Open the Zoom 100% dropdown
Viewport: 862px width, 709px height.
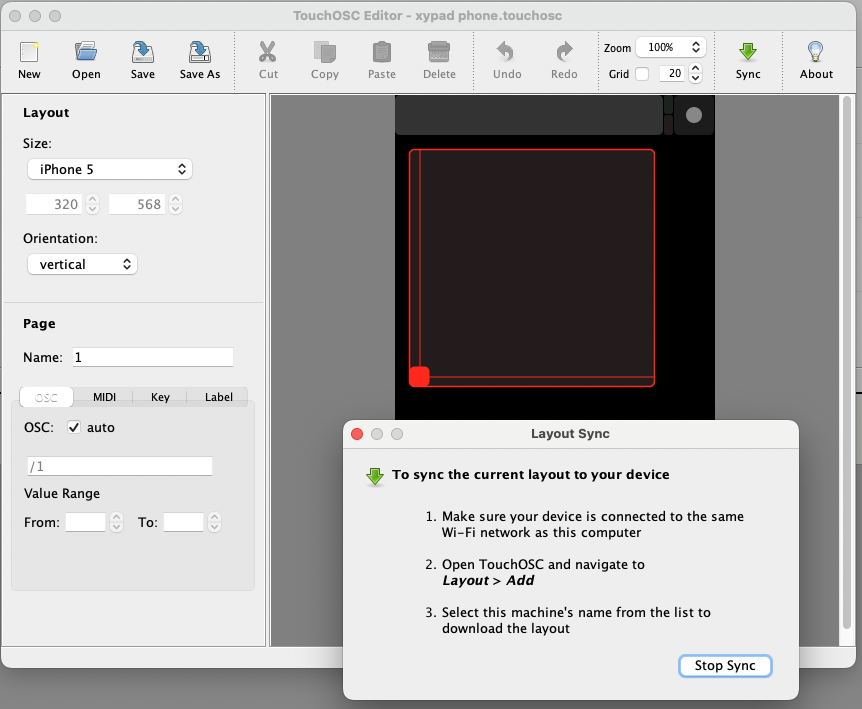pos(671,47)
